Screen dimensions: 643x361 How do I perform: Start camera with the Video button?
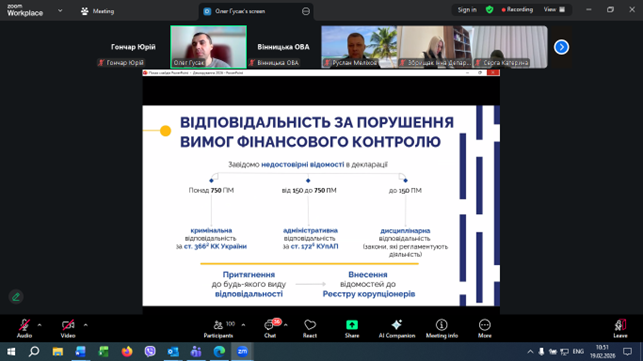point(68,328)
